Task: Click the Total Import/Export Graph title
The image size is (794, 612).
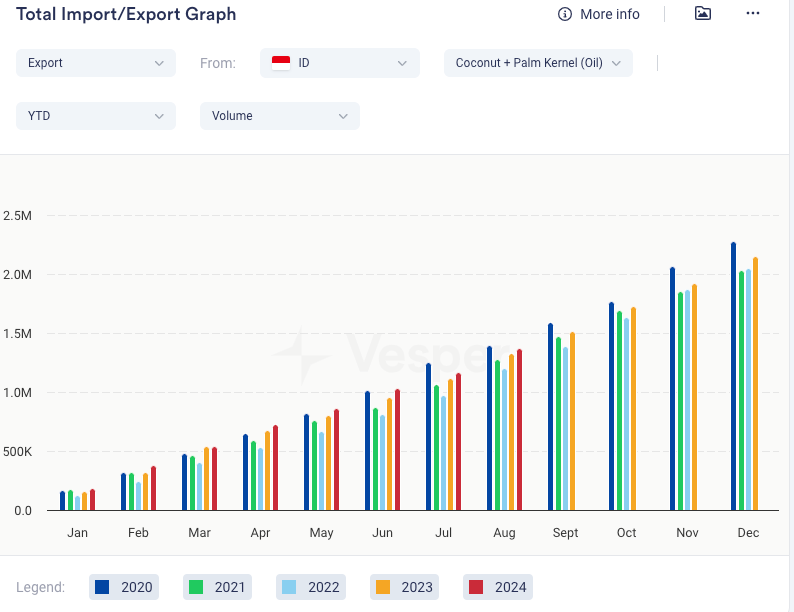Action: point(126,14)
